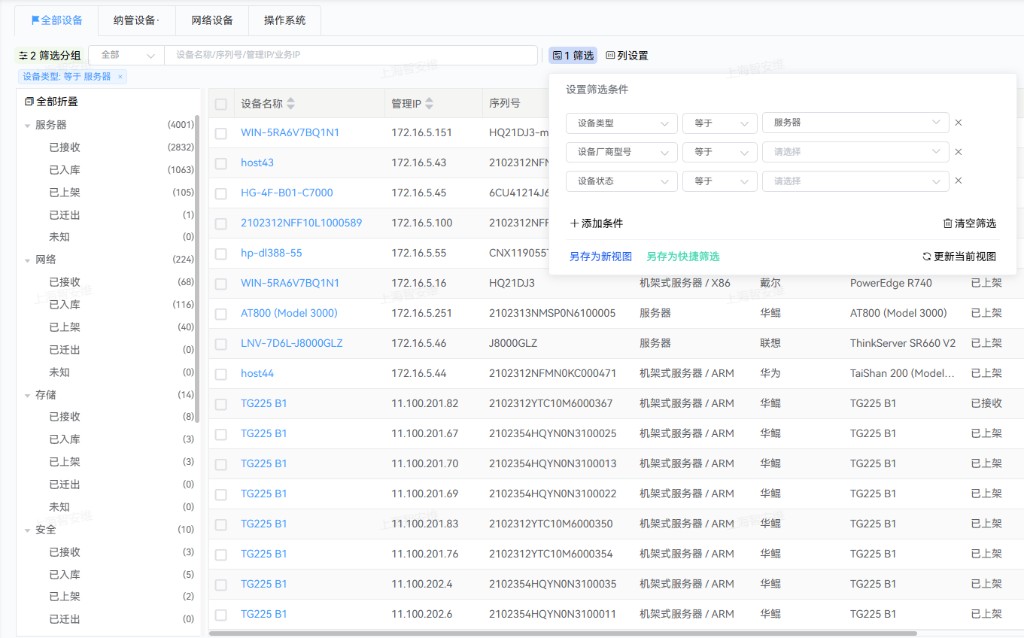1024x638 pixels.
Task: Select 已接收 under 服务器 group
Action: click(65, 148)
